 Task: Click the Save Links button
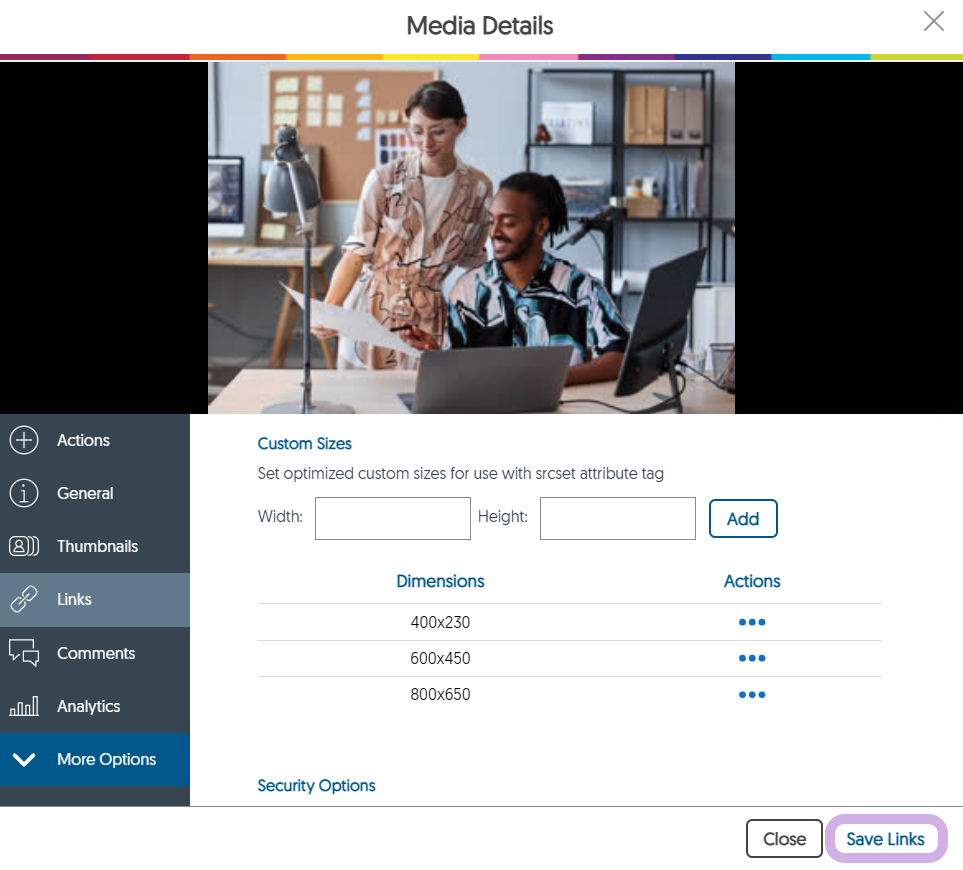885,839
